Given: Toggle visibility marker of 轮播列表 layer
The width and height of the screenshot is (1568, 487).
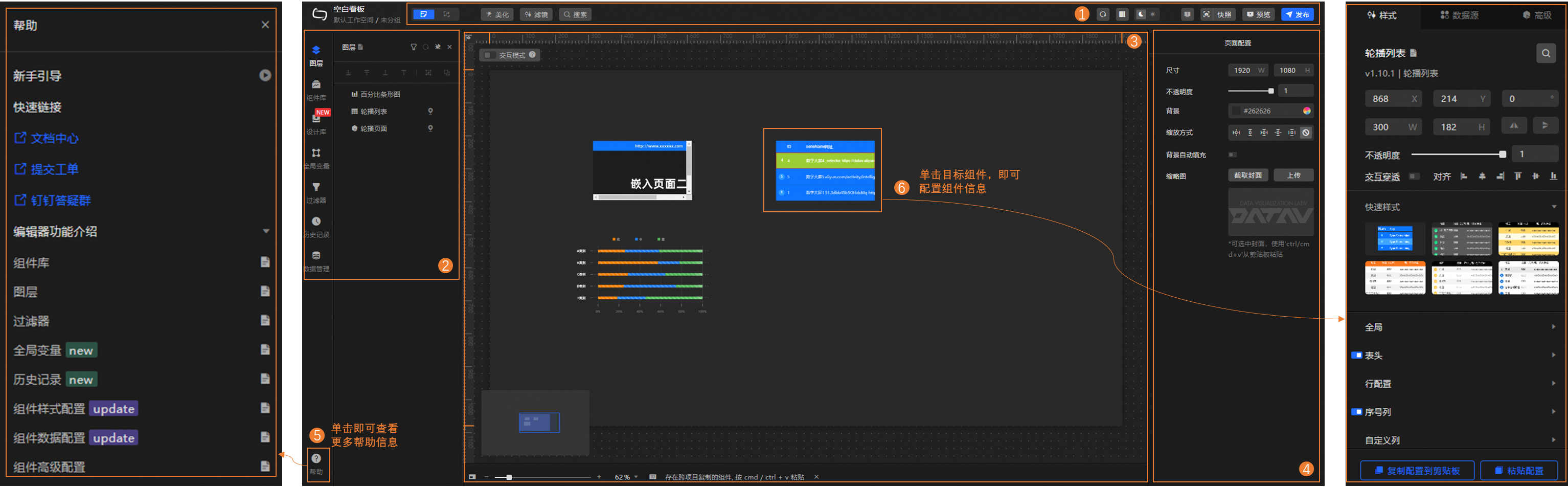Looking at the screenshot, I should [x=430, y=112].
